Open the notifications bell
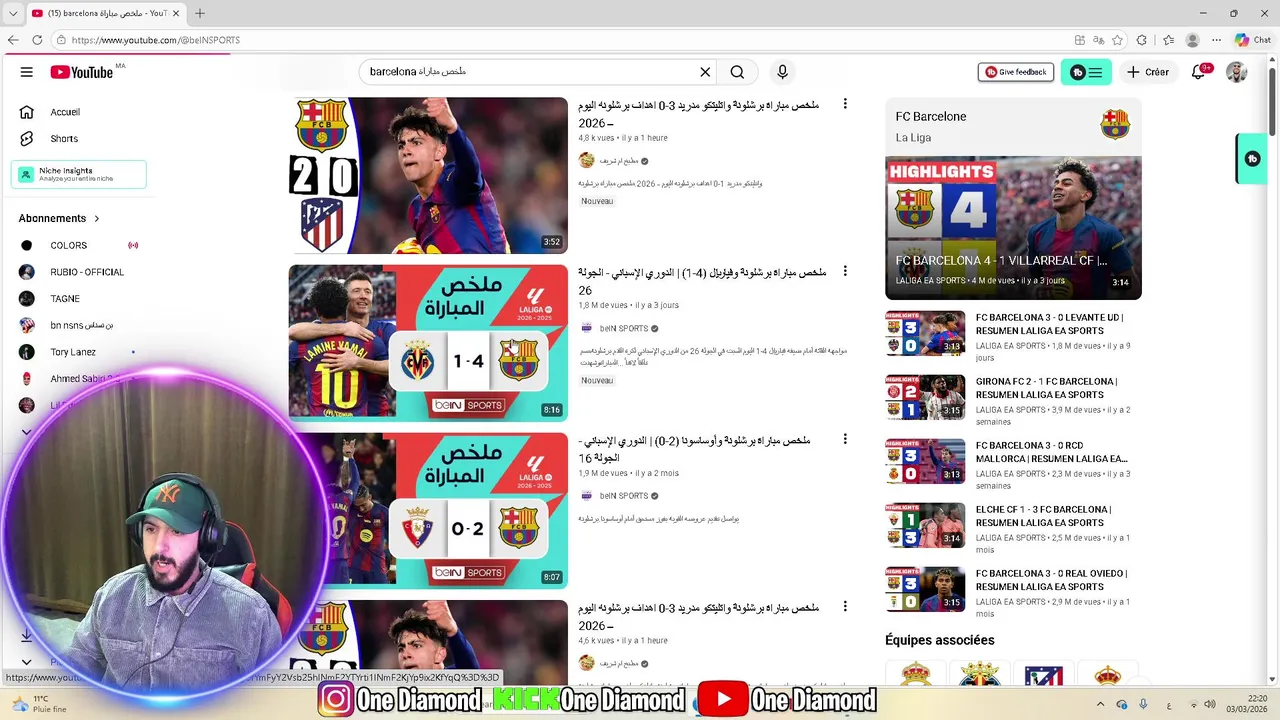1280x720 pixels. click(1199, 72)
